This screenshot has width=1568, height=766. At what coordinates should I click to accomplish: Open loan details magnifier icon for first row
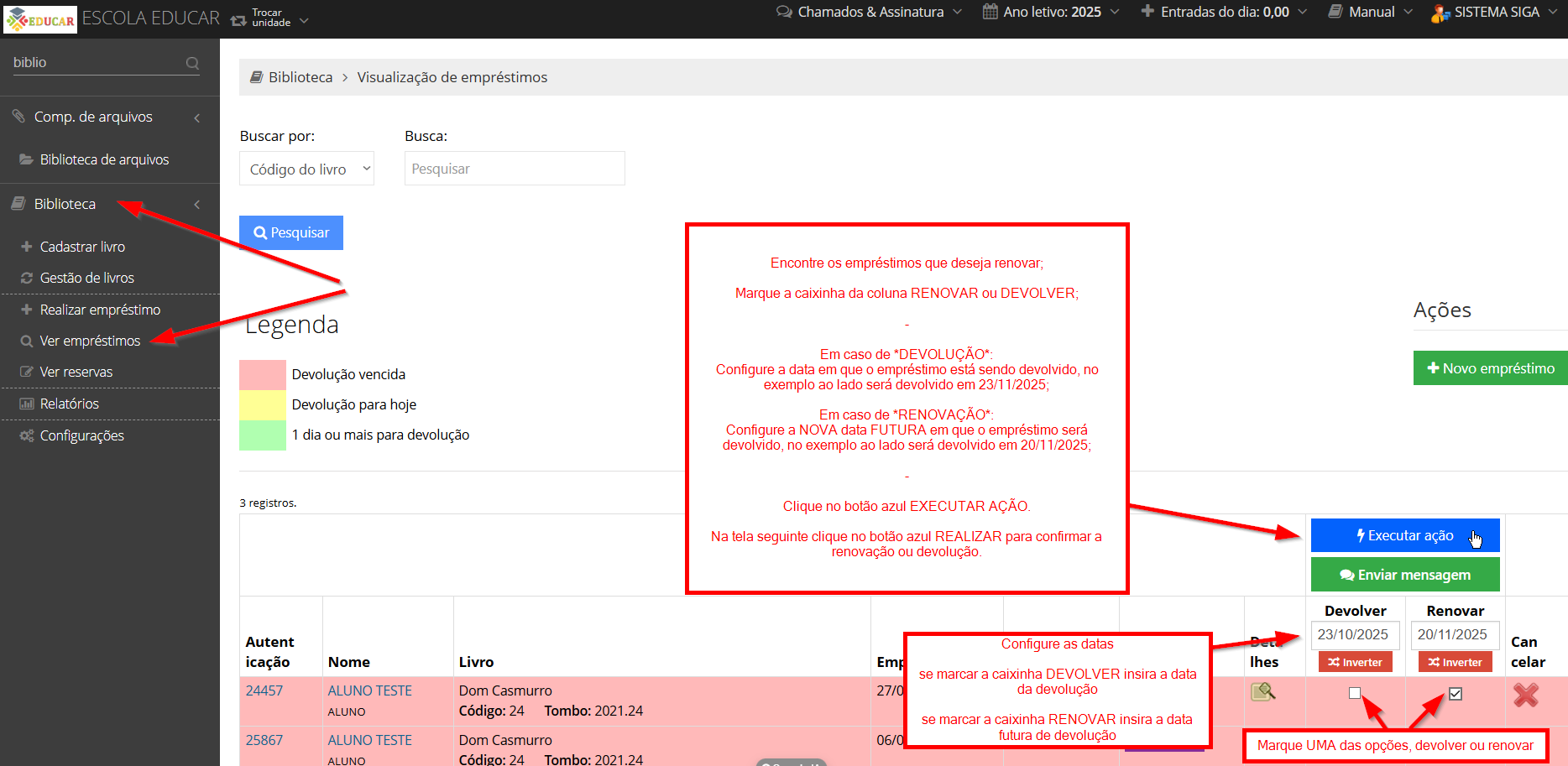[x=1262, y=692]
